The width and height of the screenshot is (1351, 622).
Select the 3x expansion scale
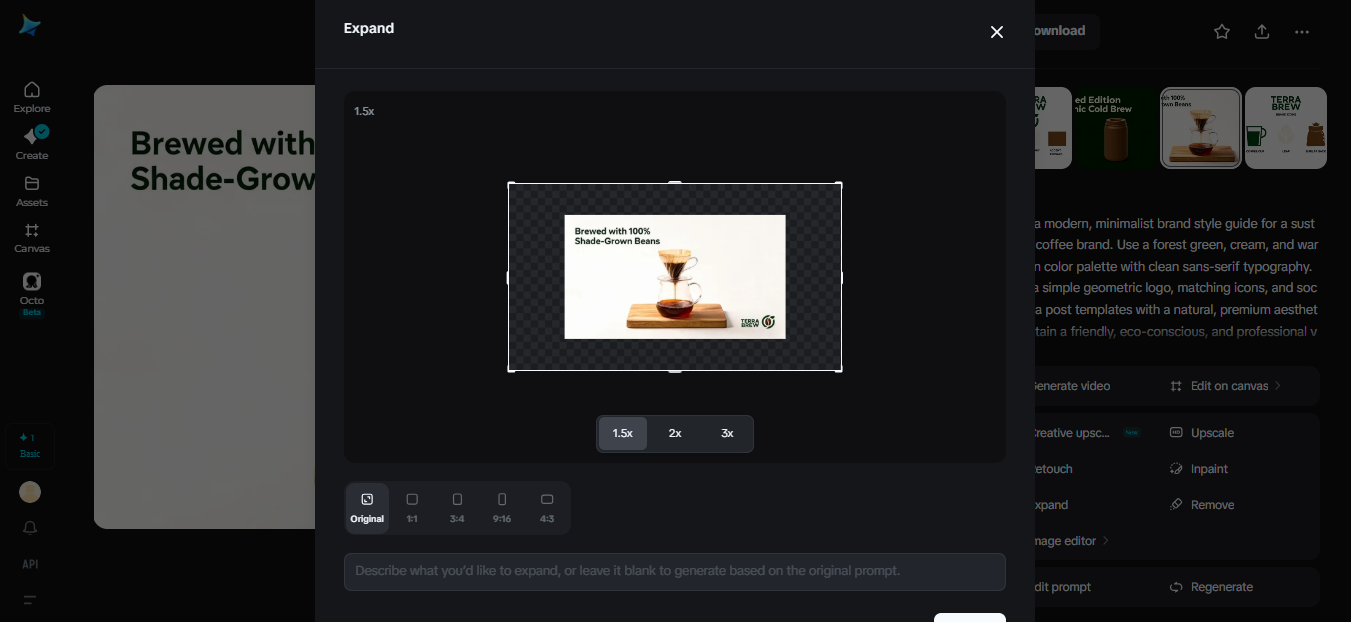(x=727, y=433)
